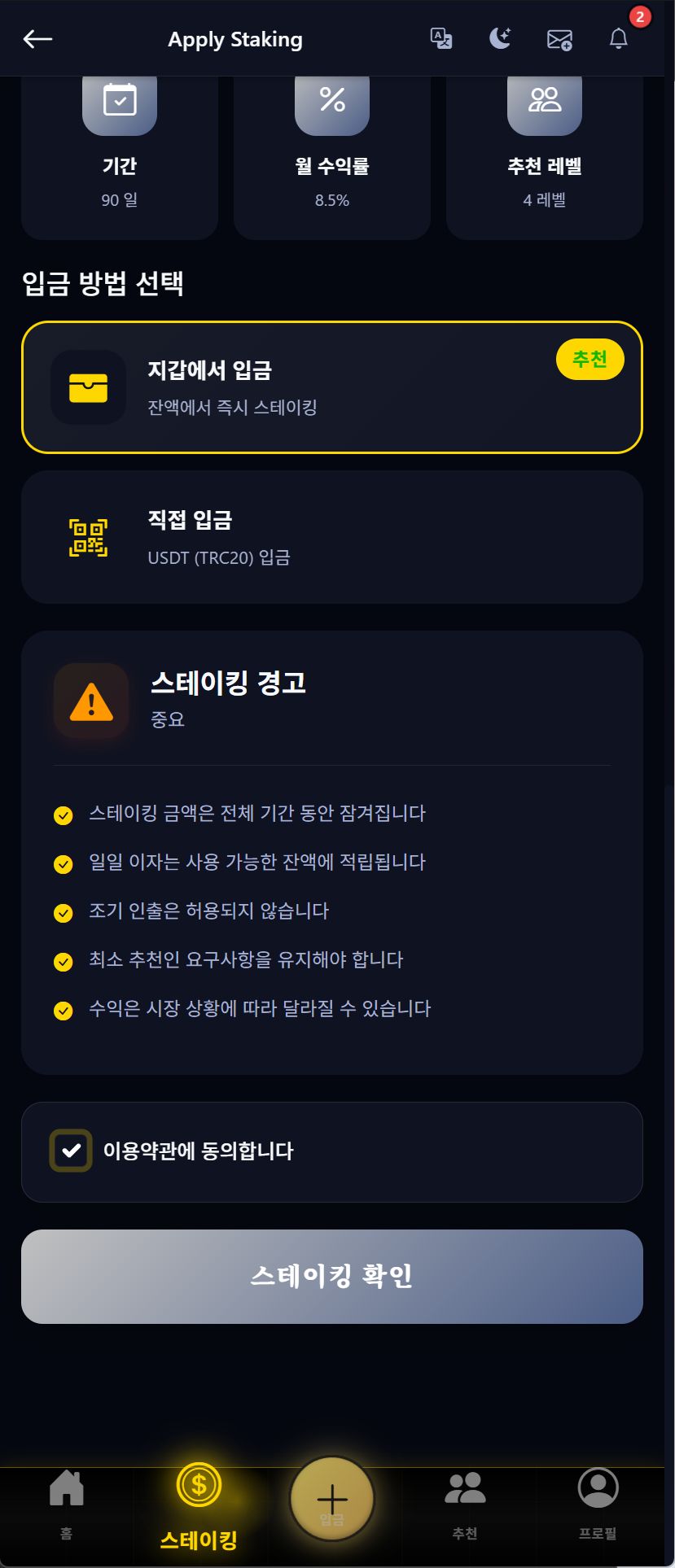Screen dimensions: 675x1568
Task: Select 지갑에서 입금 deposit option
Action: 332,387
